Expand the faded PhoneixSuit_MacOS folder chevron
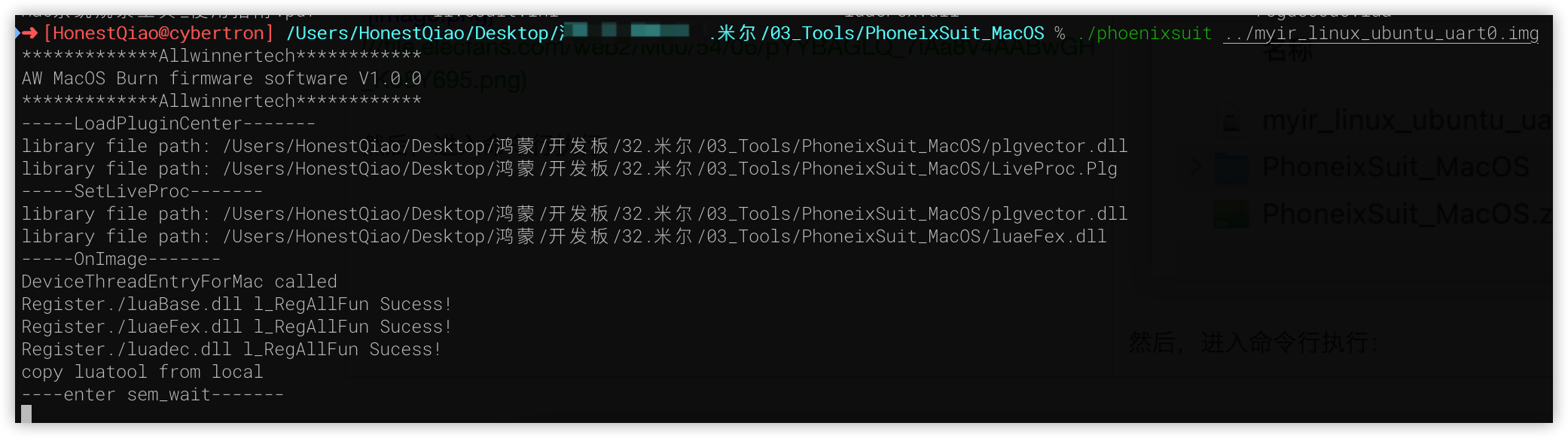The width and height of the screenshot is (1568, 438). tap(1196, 167)
